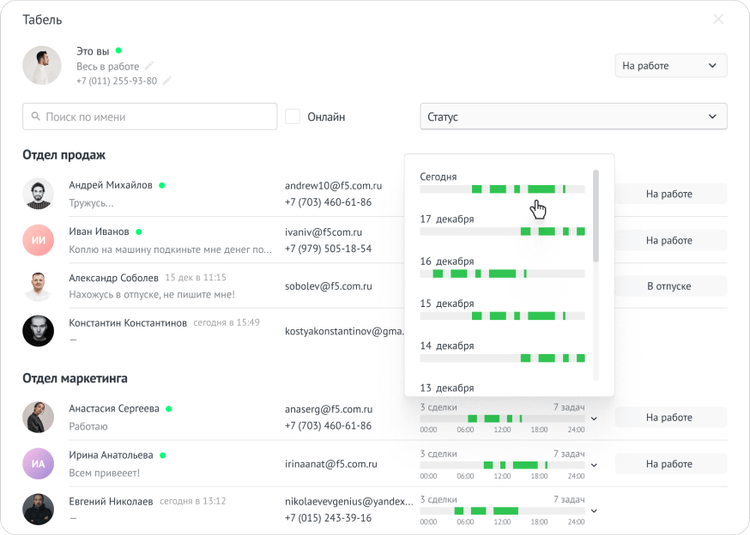Click the Сегодня activity timeline bar
The image size is (750, 535).
[x=502, y=189]
